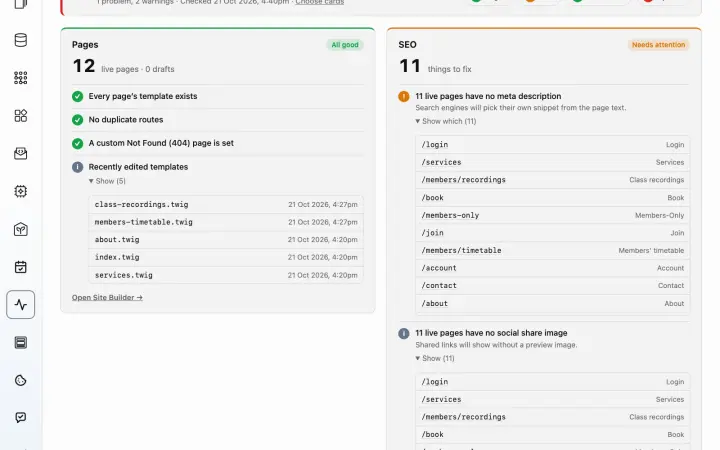Viewport: 720px width, 450px height.
Task: Click the Pages card heading
Action: tap(85, 45)
